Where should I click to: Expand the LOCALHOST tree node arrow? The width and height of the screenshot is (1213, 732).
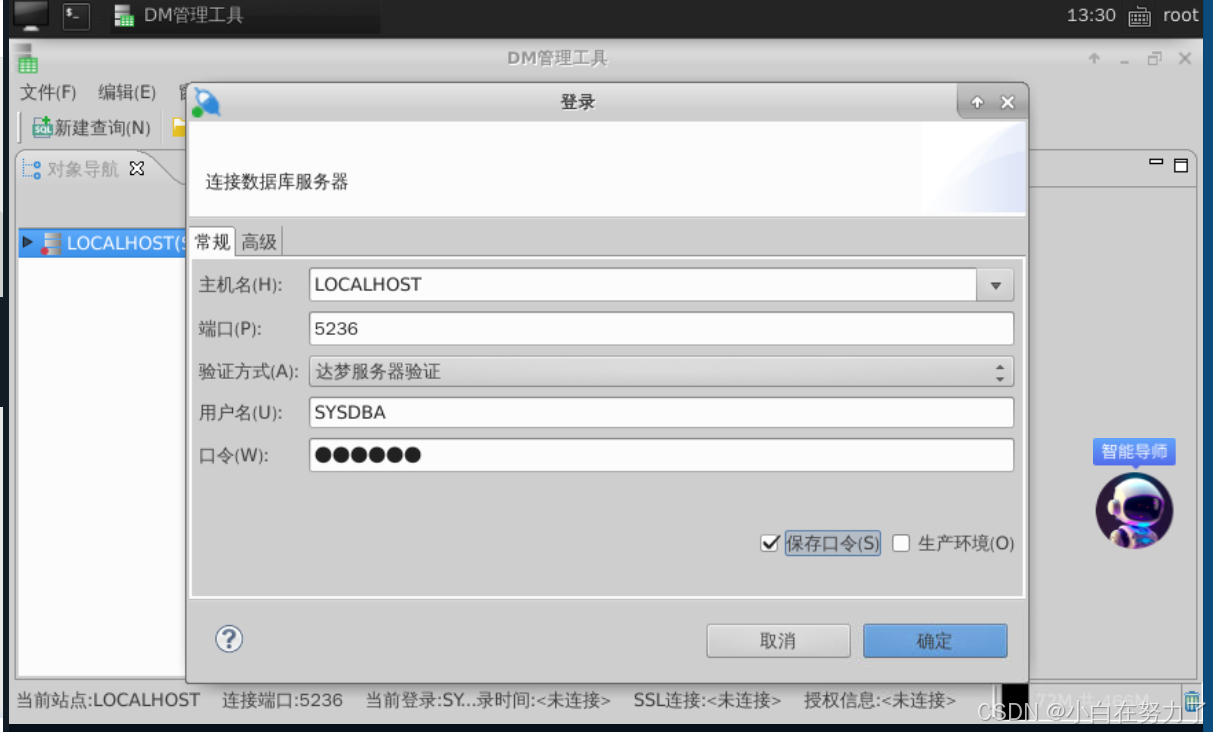coord(27,243)
